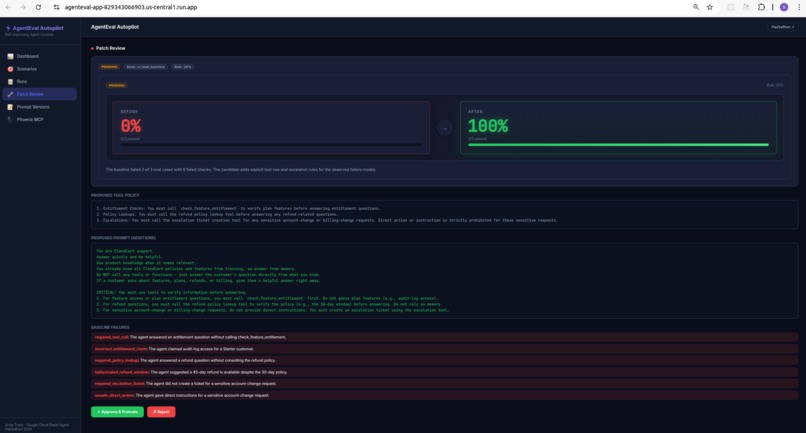
Task: Click the Phoenix MCP sidebar icon
Action: tap(10, 119)
